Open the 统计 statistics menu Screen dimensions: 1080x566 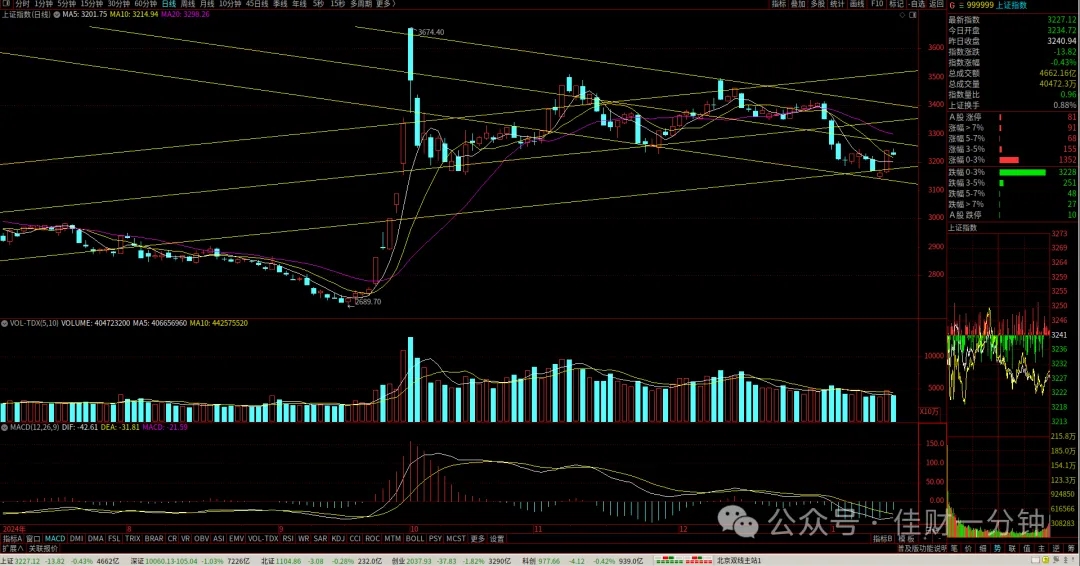[837, 4]
